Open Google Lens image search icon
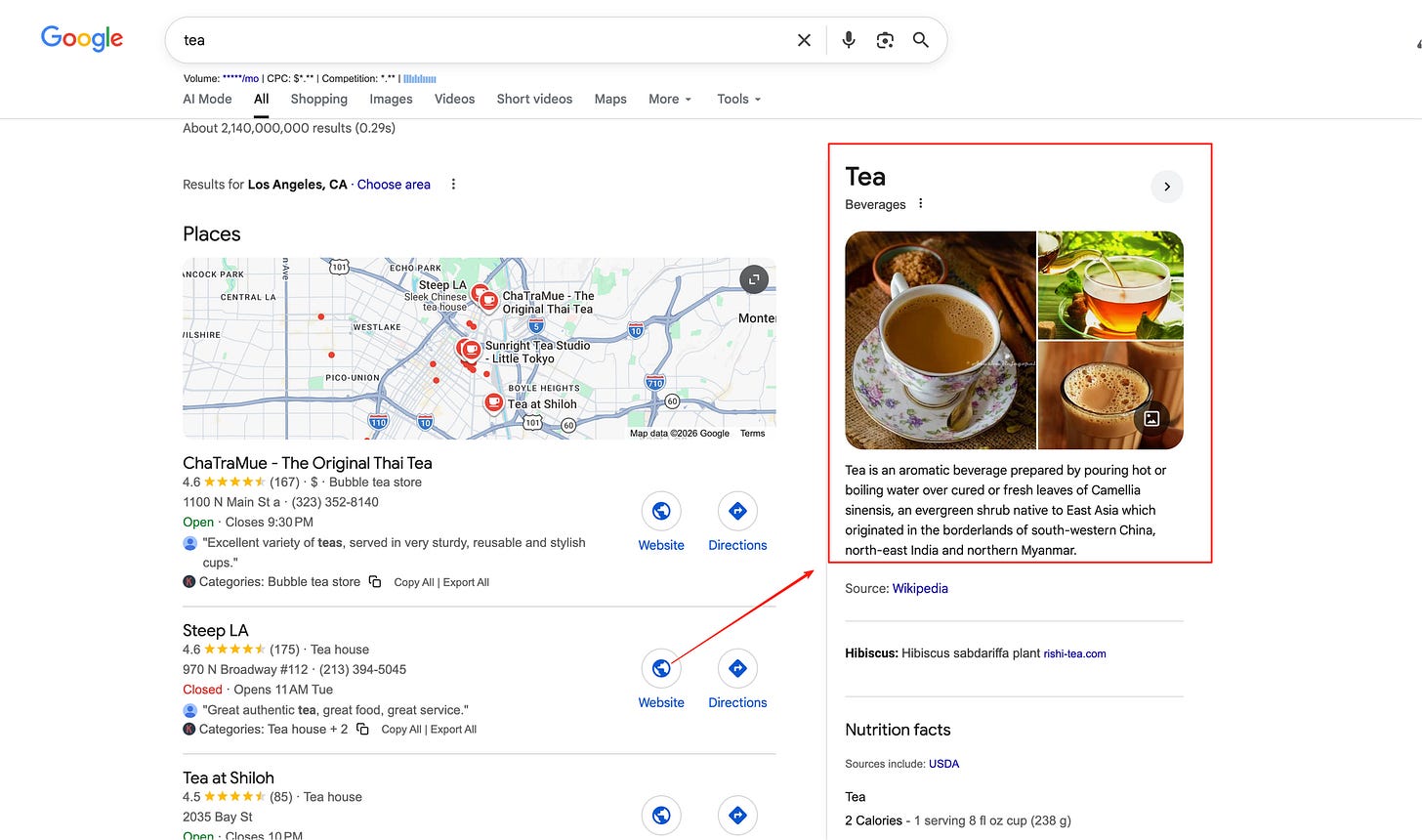This screenshot has width=1422, height=840. tap(885, 40)
